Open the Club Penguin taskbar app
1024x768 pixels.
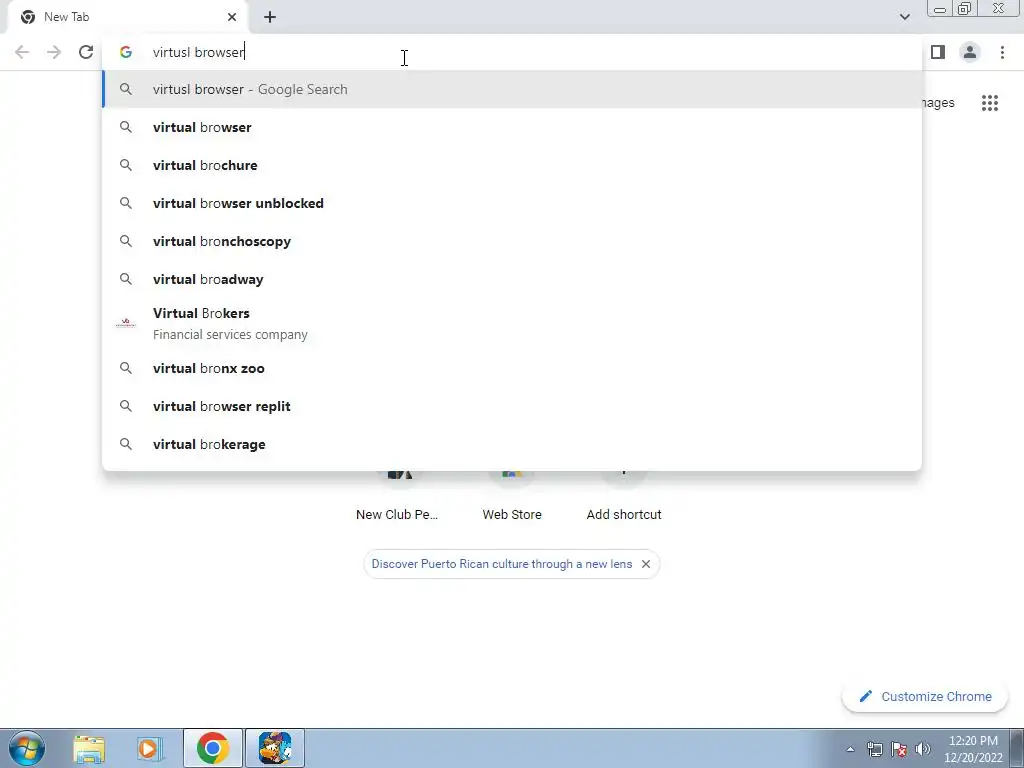tap(275, 748)
